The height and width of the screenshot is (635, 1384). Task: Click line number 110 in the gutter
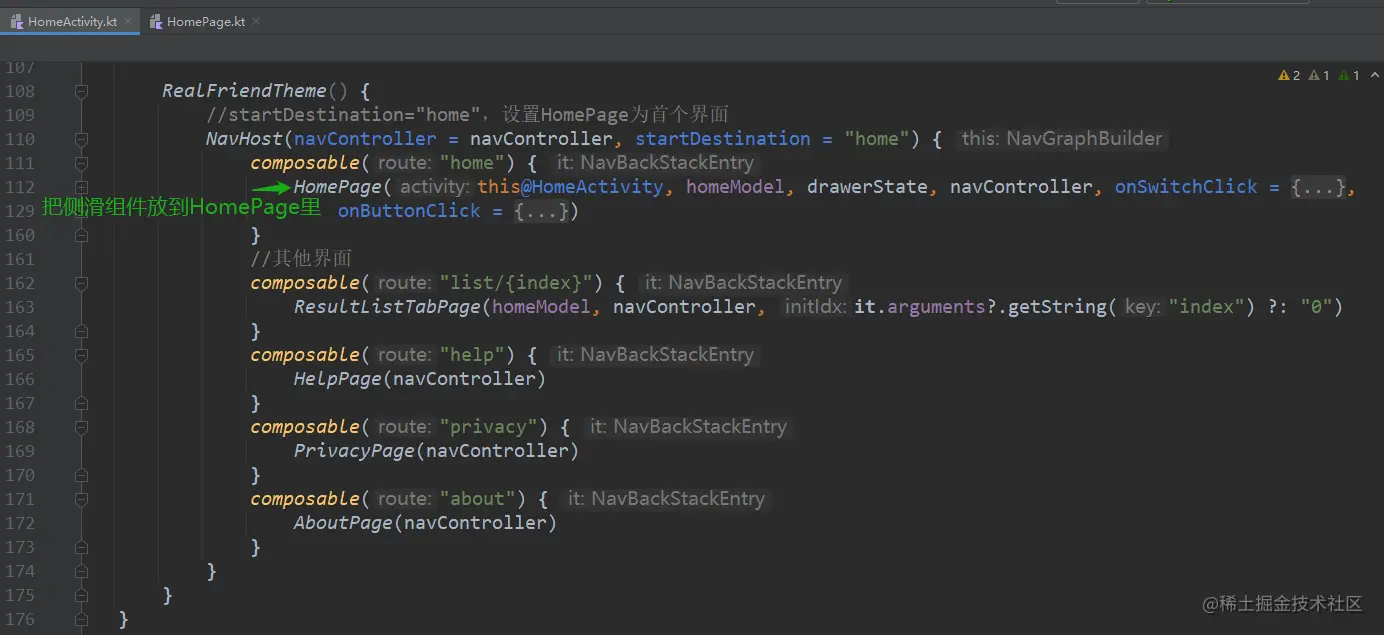(x=19, y=139)
